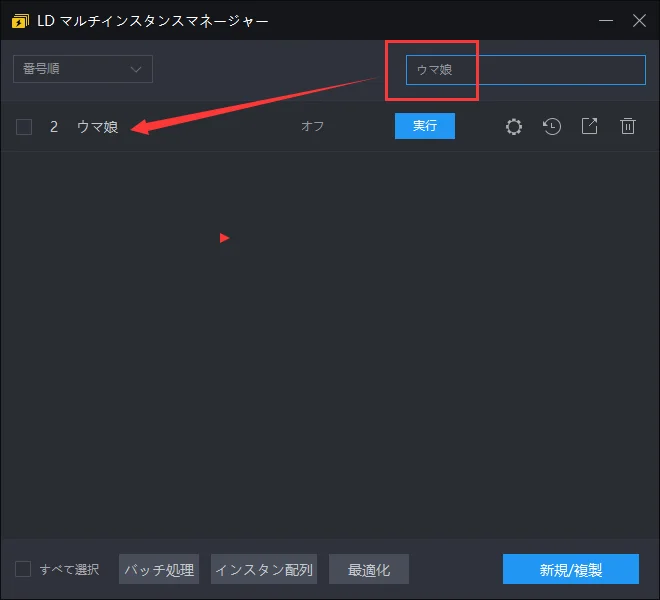Focus the search field containing ウマ娘

[x=525, y=70]
